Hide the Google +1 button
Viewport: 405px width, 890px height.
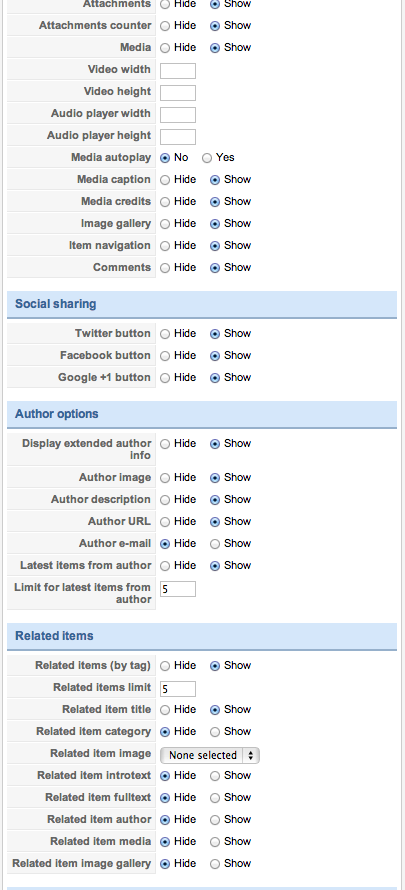(165, 378)
